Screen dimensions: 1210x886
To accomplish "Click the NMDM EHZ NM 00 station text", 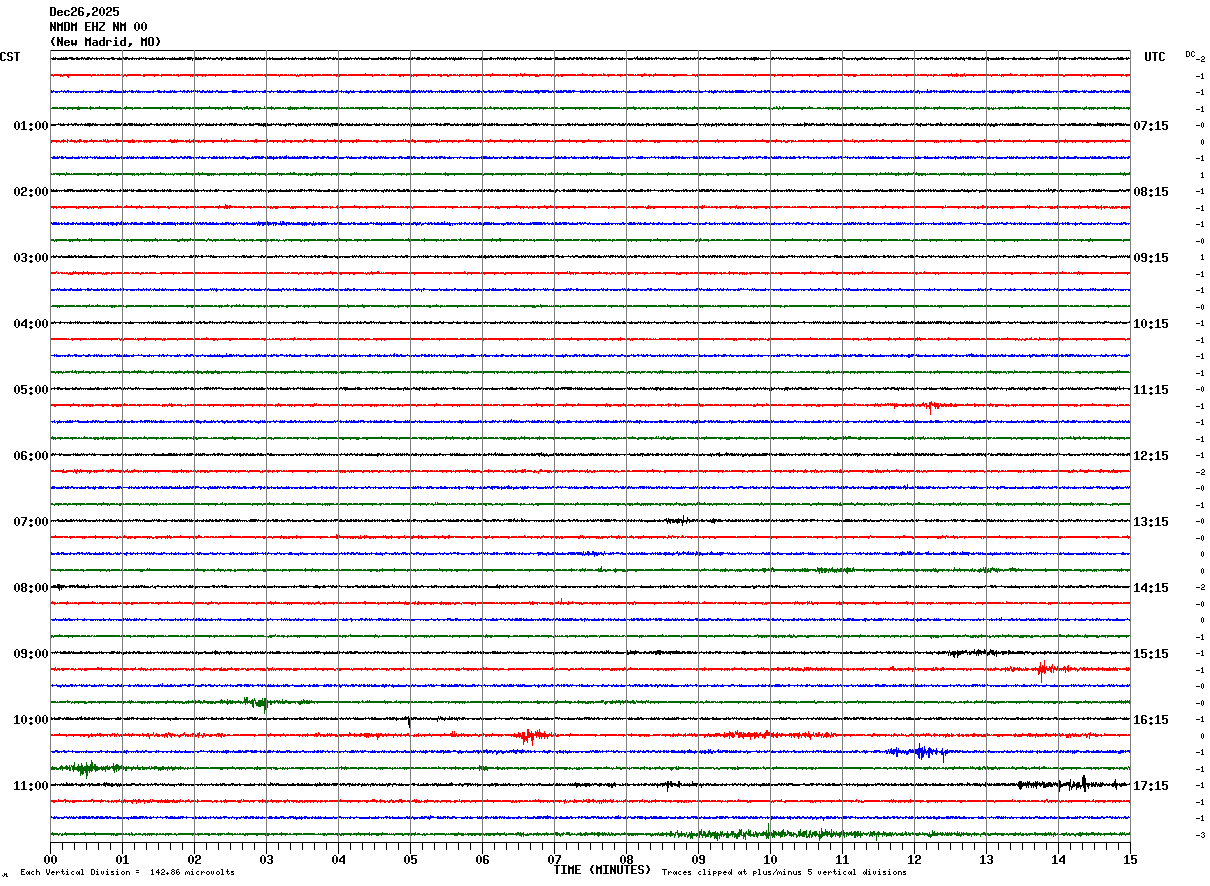I will pos(98,27).
